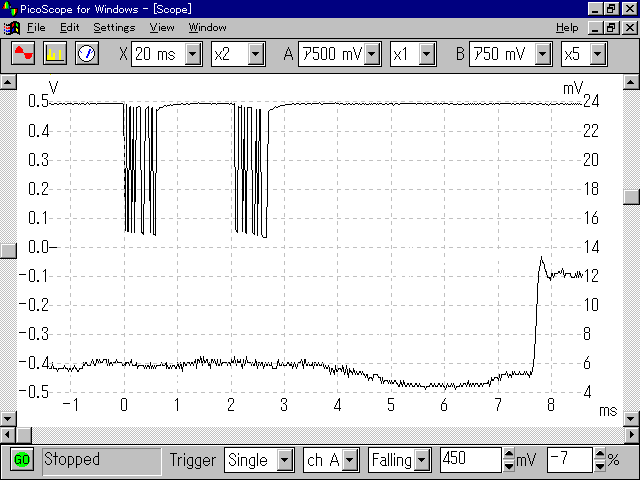Open the Window menu
This screenshot has height=480, width=640.
point(207,28)
